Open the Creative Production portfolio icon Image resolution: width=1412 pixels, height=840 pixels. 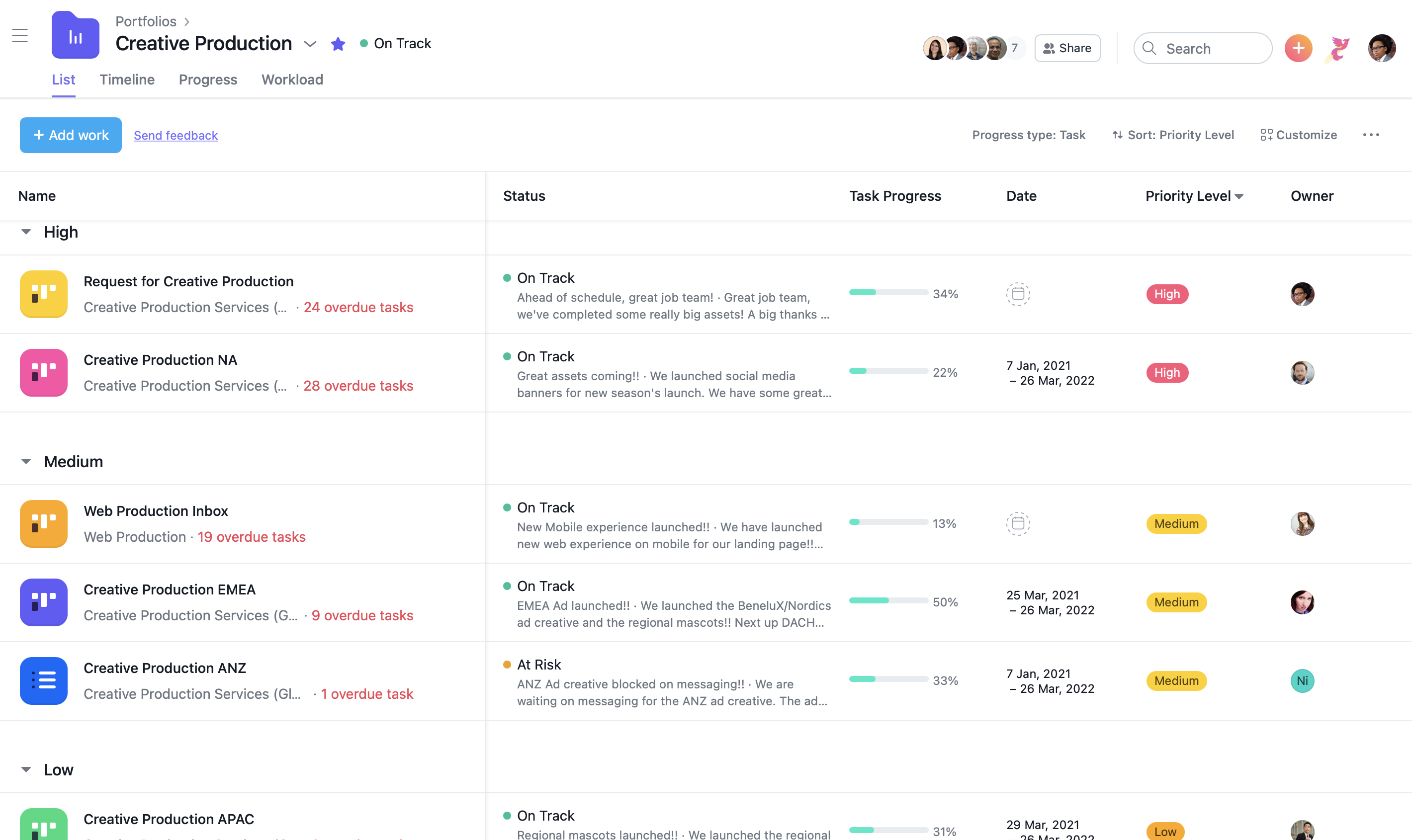pyautogui.click(x=75, y=35)
